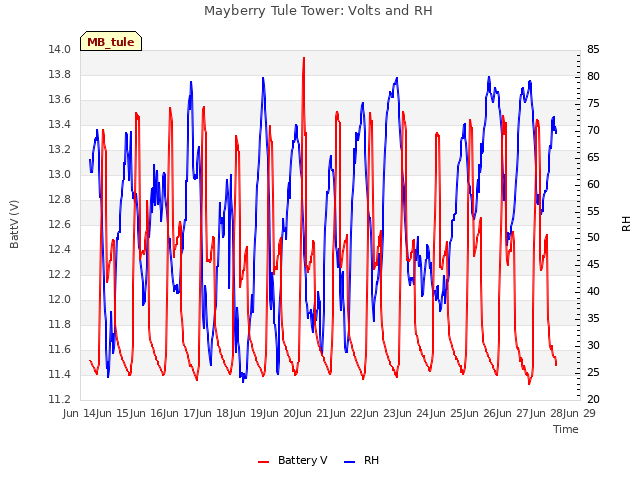Click the 20 right axis tick label
The width and height of the screenshot is (640, 480).
593,400
